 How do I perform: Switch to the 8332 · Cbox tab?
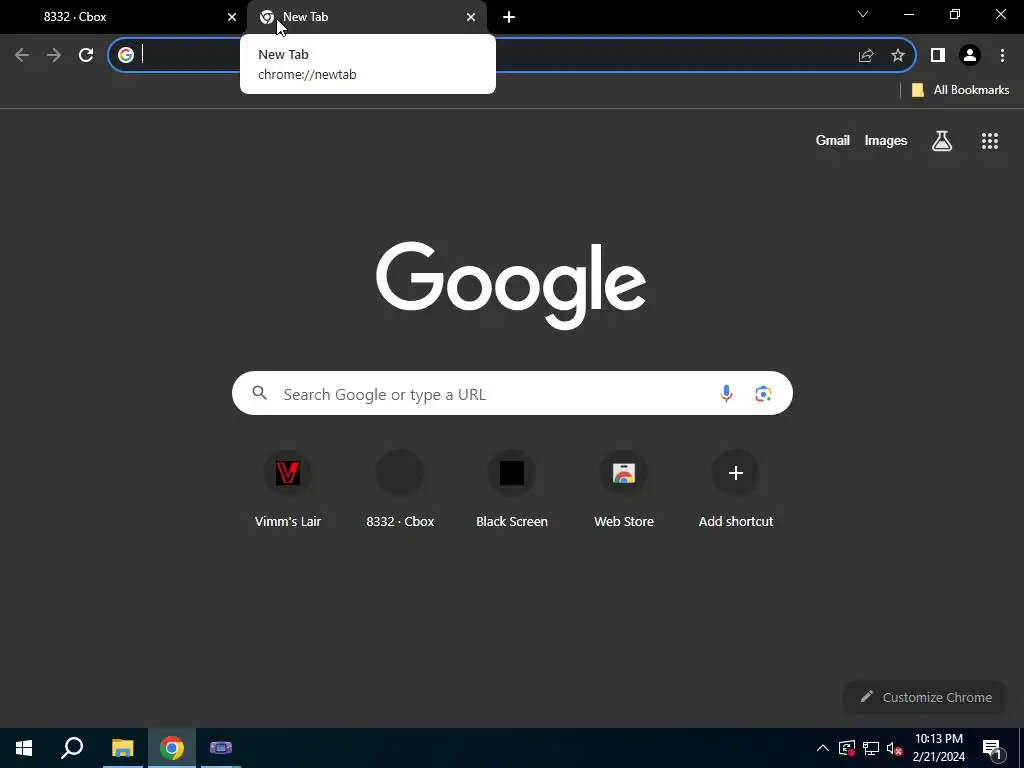click(124, 17)
